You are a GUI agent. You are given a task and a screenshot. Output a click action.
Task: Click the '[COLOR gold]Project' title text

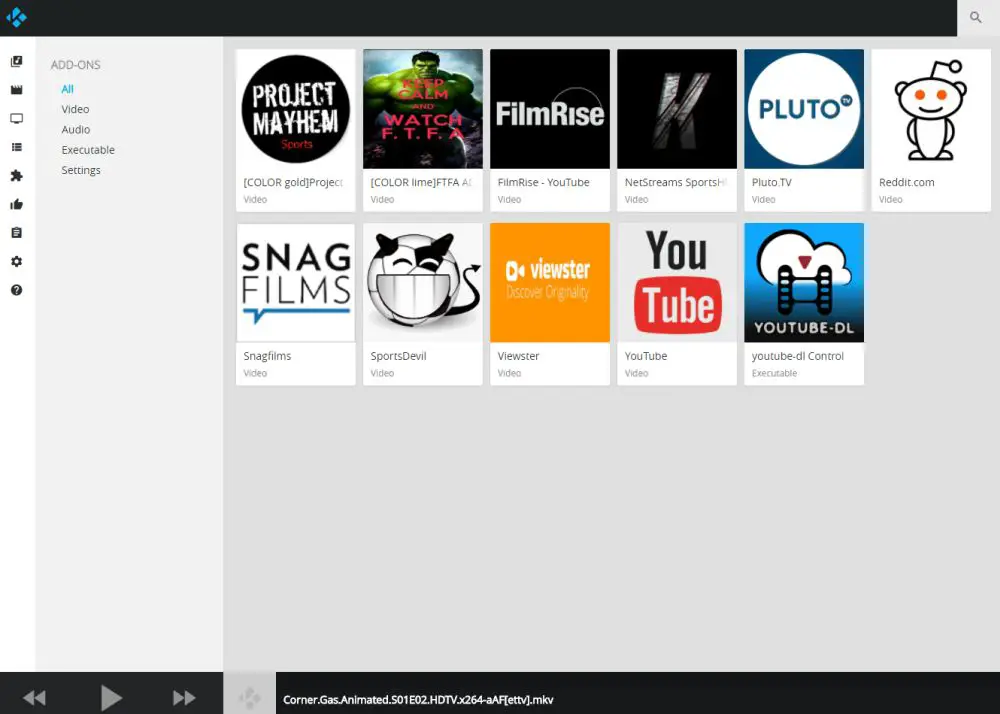[x=293, y=182]
